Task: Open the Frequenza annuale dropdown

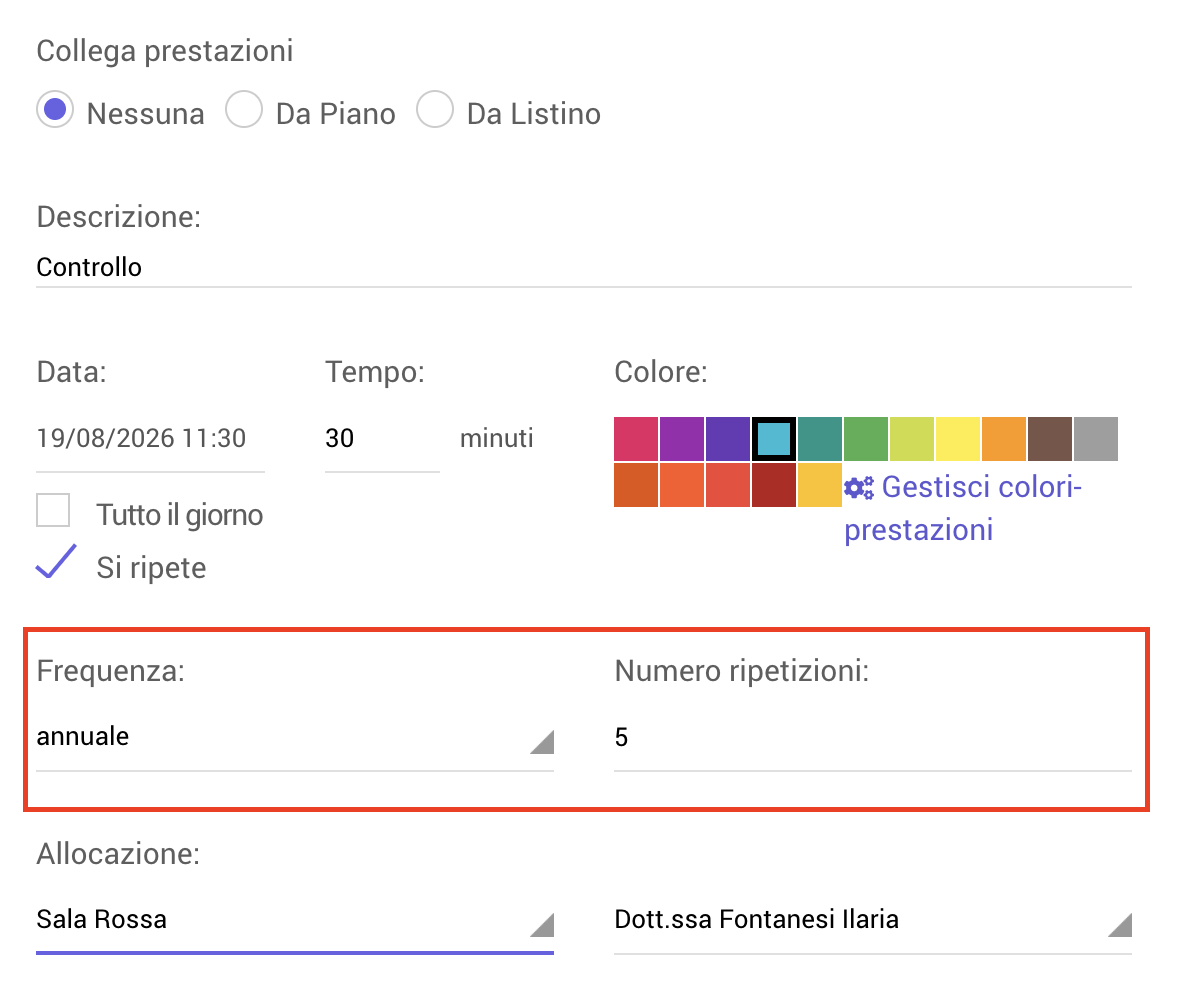Action: tap(294, 737)
